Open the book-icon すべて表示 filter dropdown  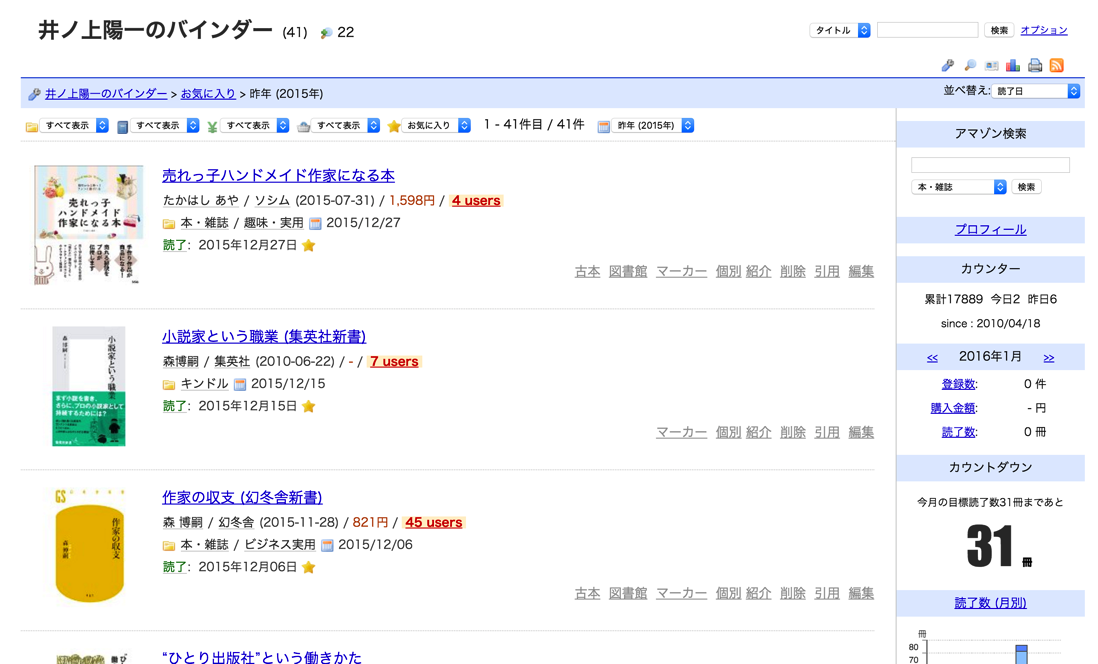pos(165,125)
